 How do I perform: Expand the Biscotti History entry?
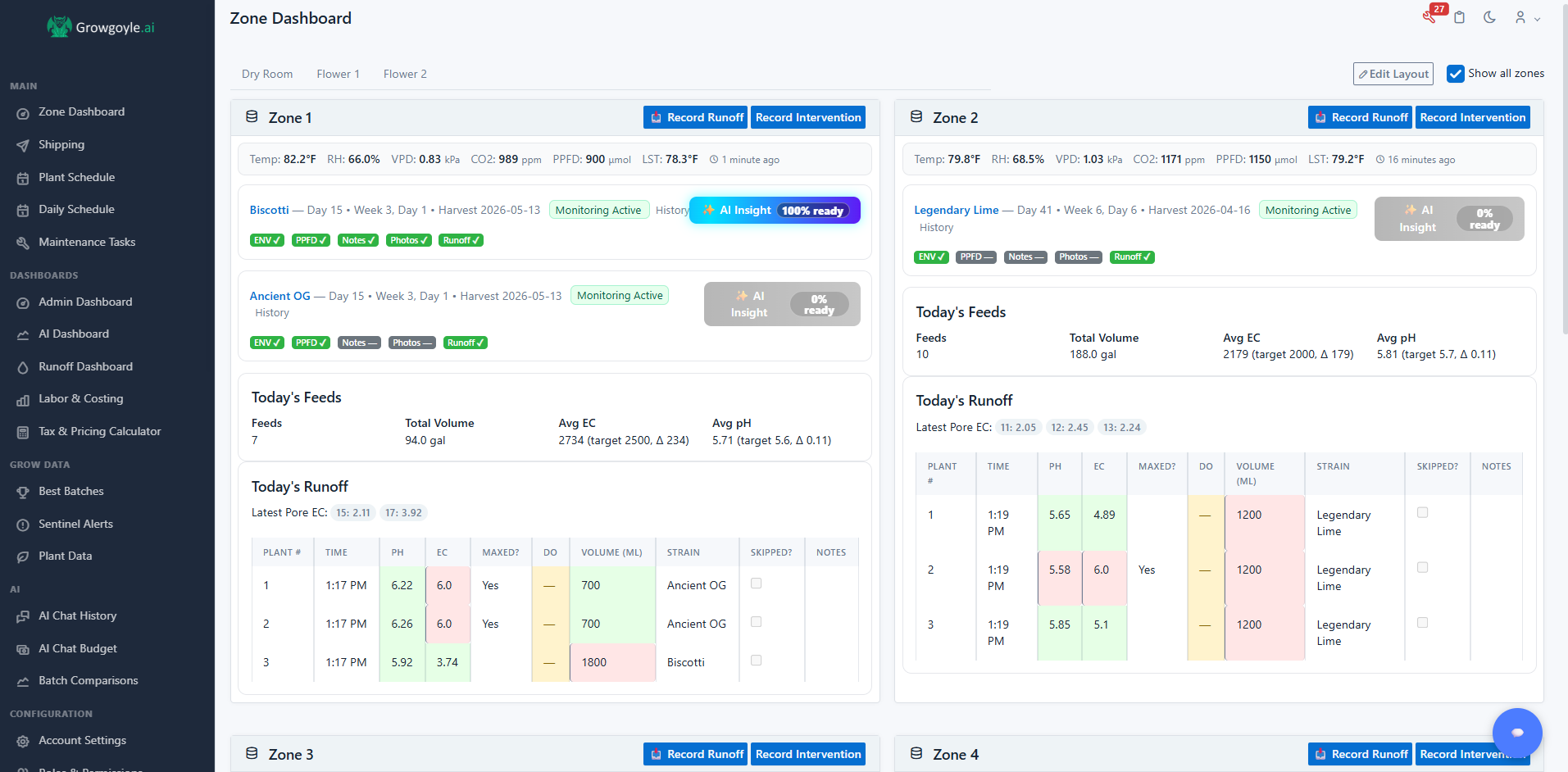point(672,210)
